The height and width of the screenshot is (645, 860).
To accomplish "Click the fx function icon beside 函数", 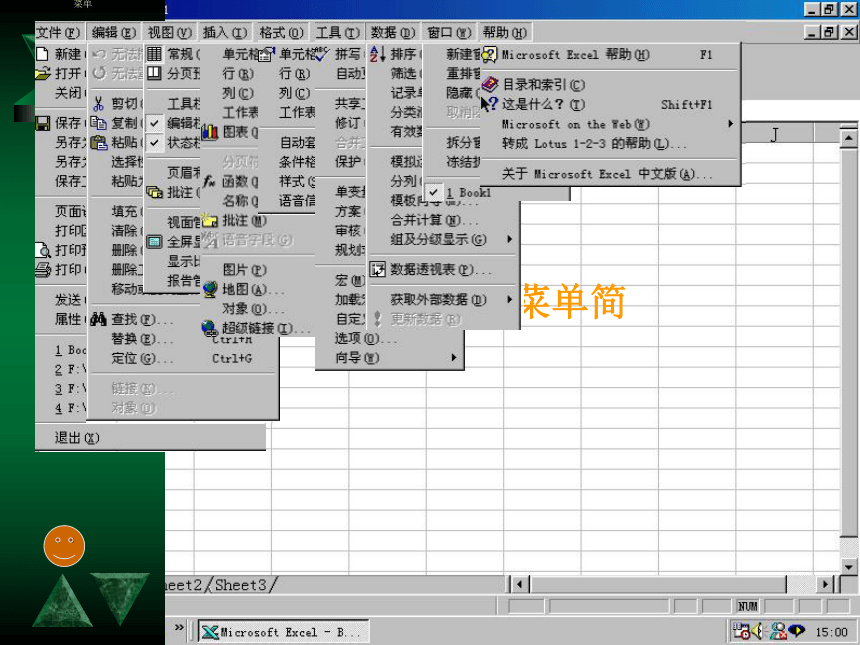I will click(x=209, y=181).
